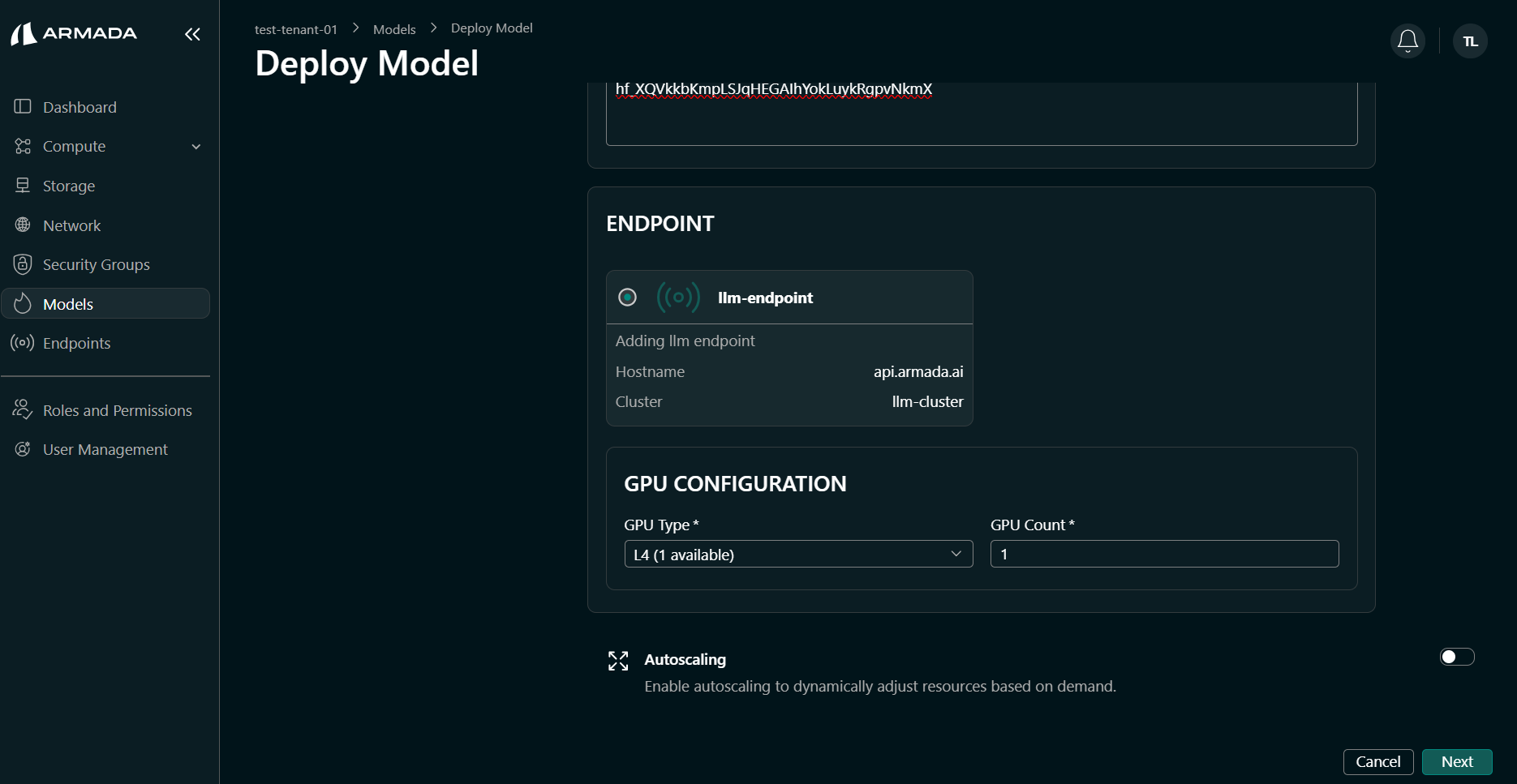Click the Armada logo
The height and width of the screenshot is (784, 1517).
tap(74, 34)
